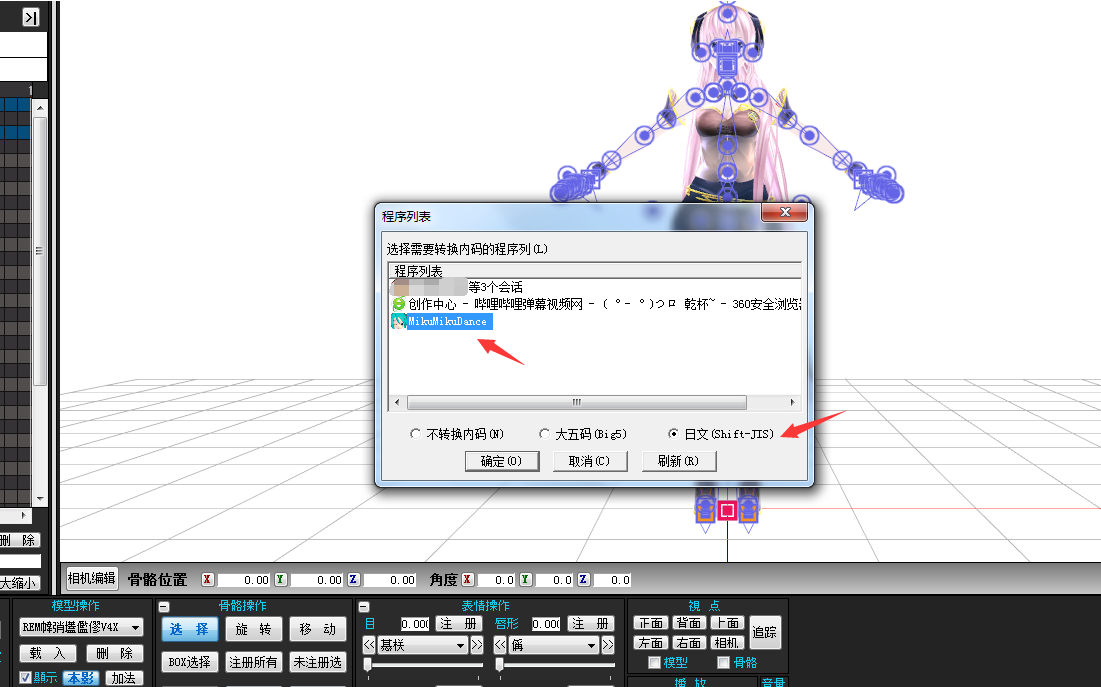Click previous arrow of 唇形 morph
The width and height of the screenshot is (1101, 687).
(500, 645)
